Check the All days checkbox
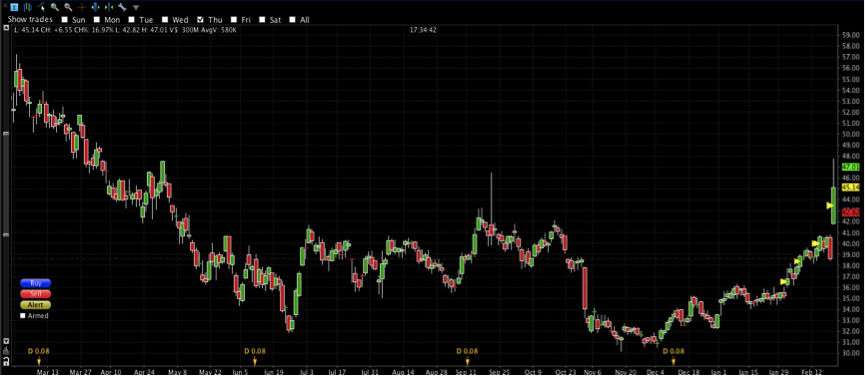The width and height of the screenshot is (865, 376). [292, 20]
